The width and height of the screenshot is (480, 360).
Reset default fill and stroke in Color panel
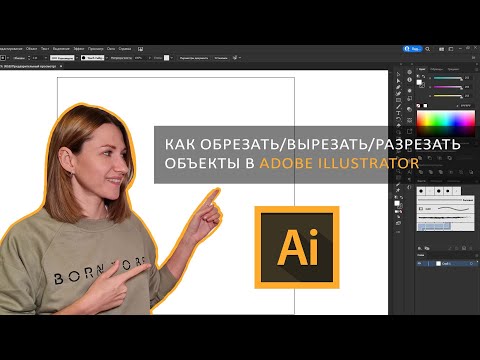418,76
